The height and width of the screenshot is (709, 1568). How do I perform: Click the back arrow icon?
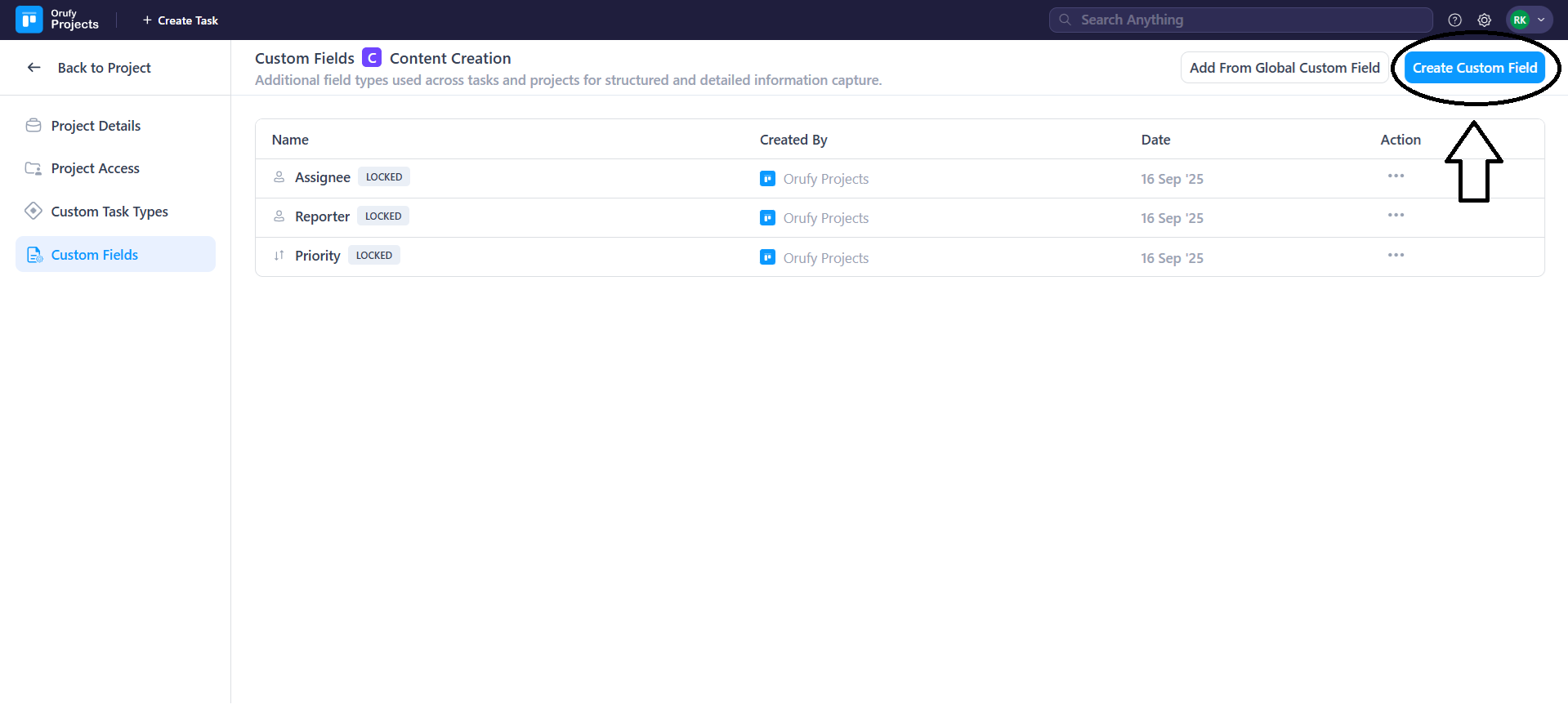pyautogui.click(x=34, y=68)
